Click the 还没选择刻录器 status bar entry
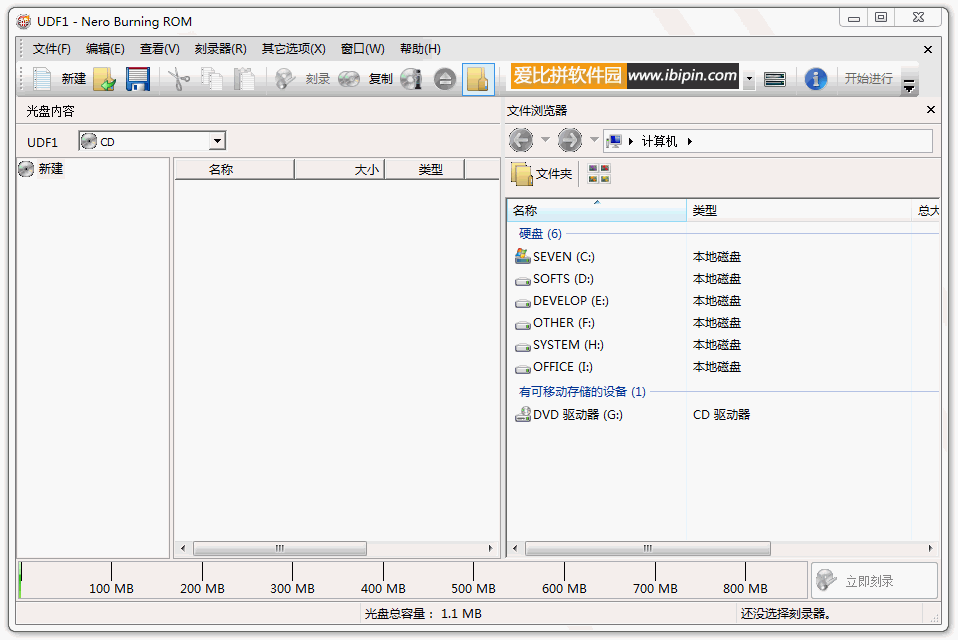The image size is (958, 640). coord(785,614)
